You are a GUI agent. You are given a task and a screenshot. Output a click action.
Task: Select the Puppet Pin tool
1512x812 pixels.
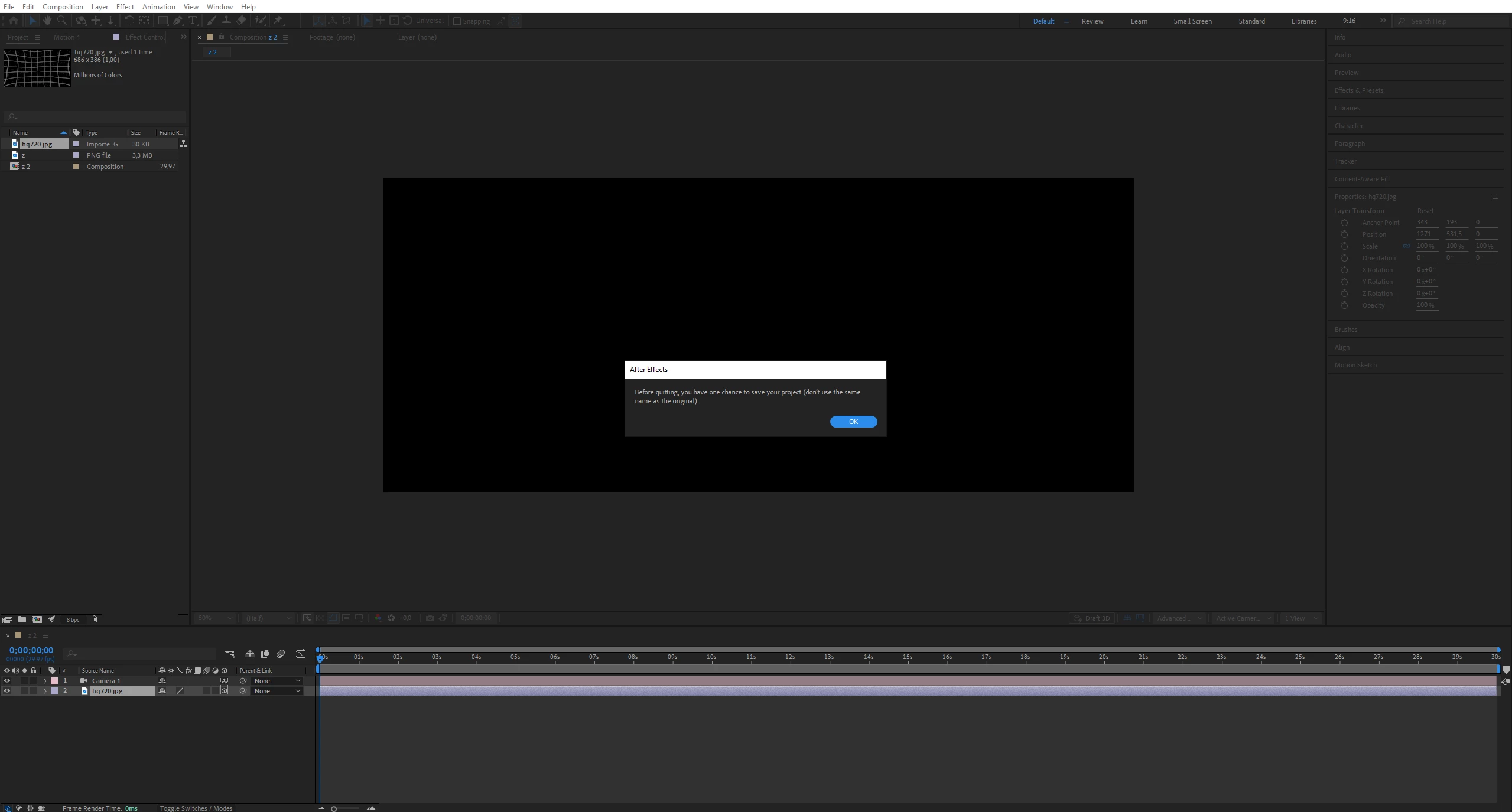278,21
